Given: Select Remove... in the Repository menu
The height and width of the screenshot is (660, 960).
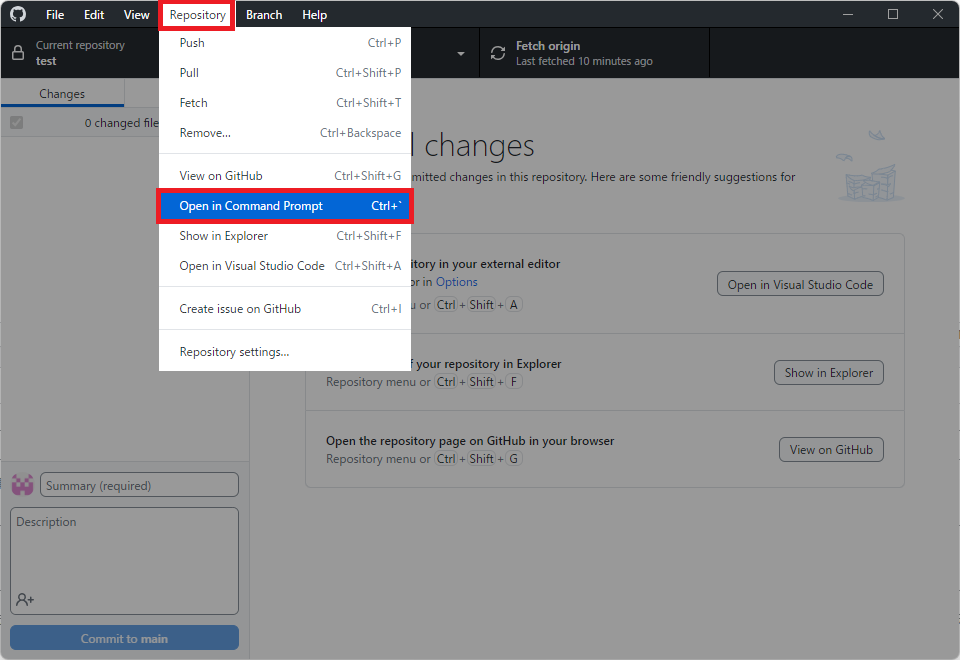Looking at the screenshot, I should pyautogui.click(x=285, y=133).
